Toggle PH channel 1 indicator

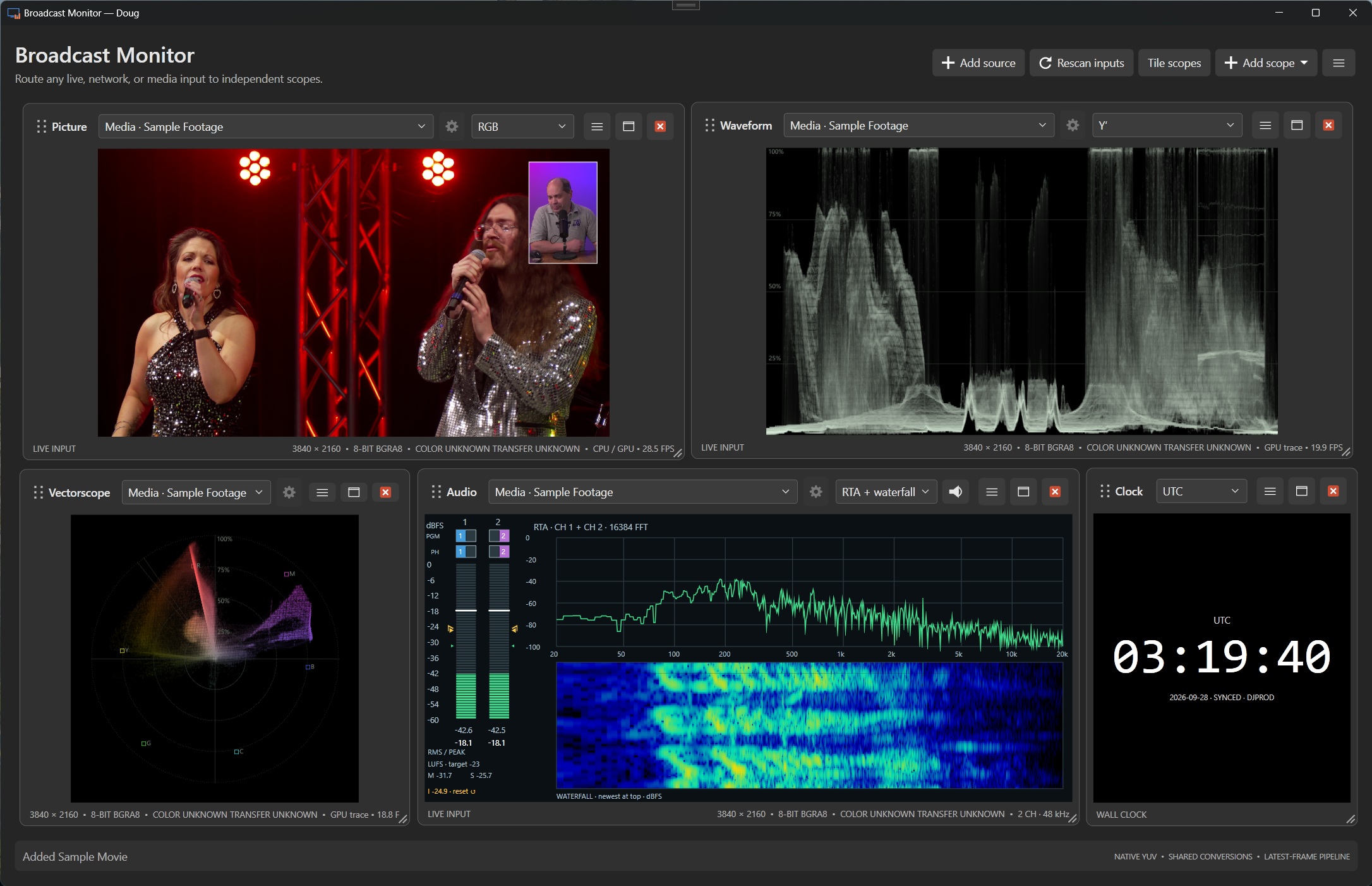click(466, 552)
